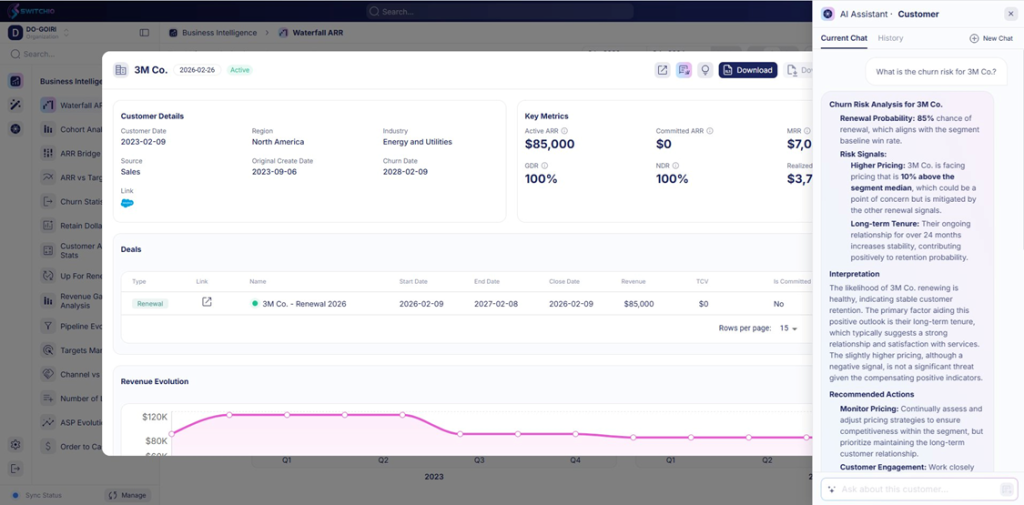Select the Current Chat tab
Viewport: 1024px width, 505px height.
coord(844,38)
